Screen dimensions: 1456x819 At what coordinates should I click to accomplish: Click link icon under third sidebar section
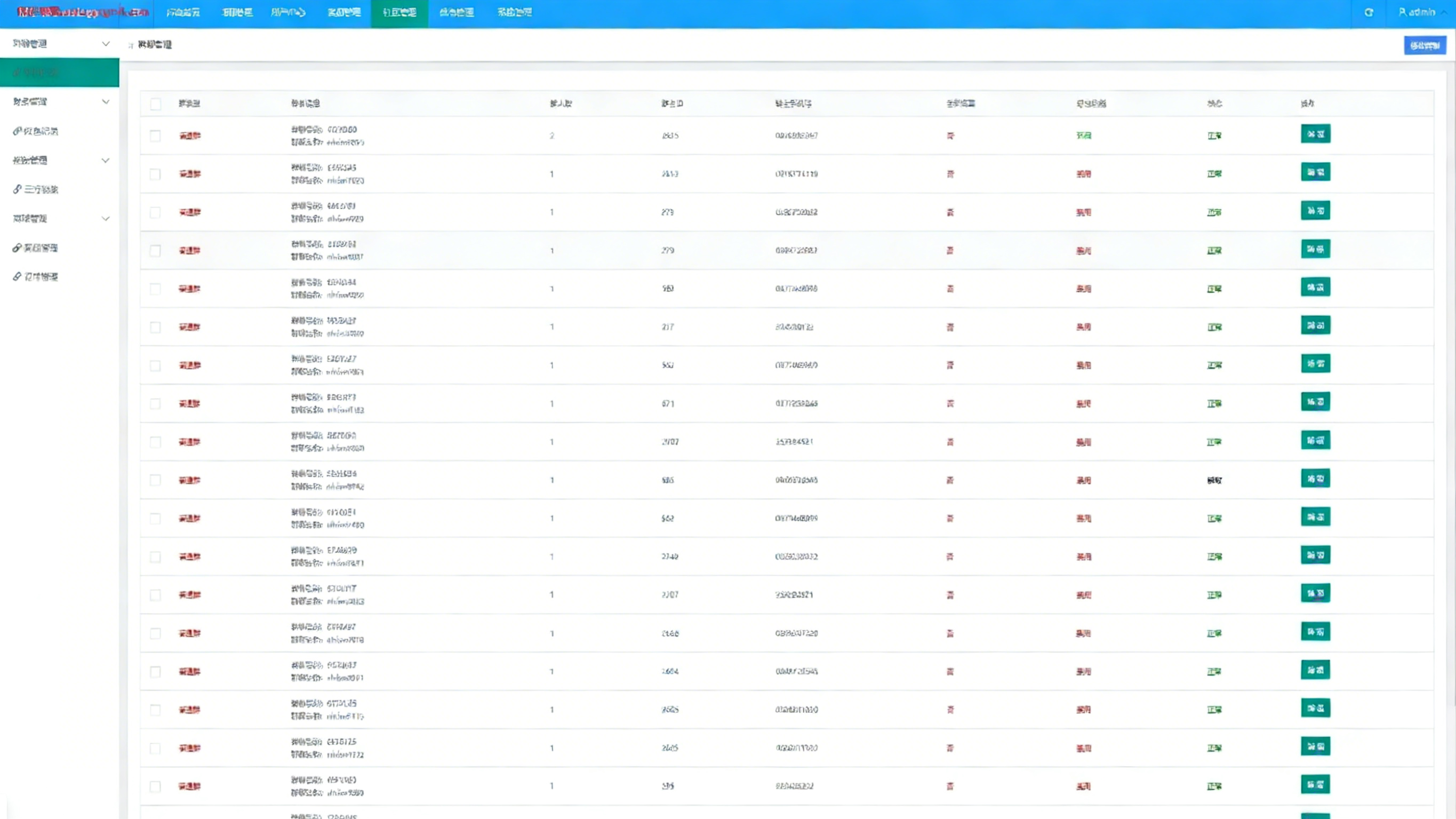pyautogui.click(x=17, y=189)
